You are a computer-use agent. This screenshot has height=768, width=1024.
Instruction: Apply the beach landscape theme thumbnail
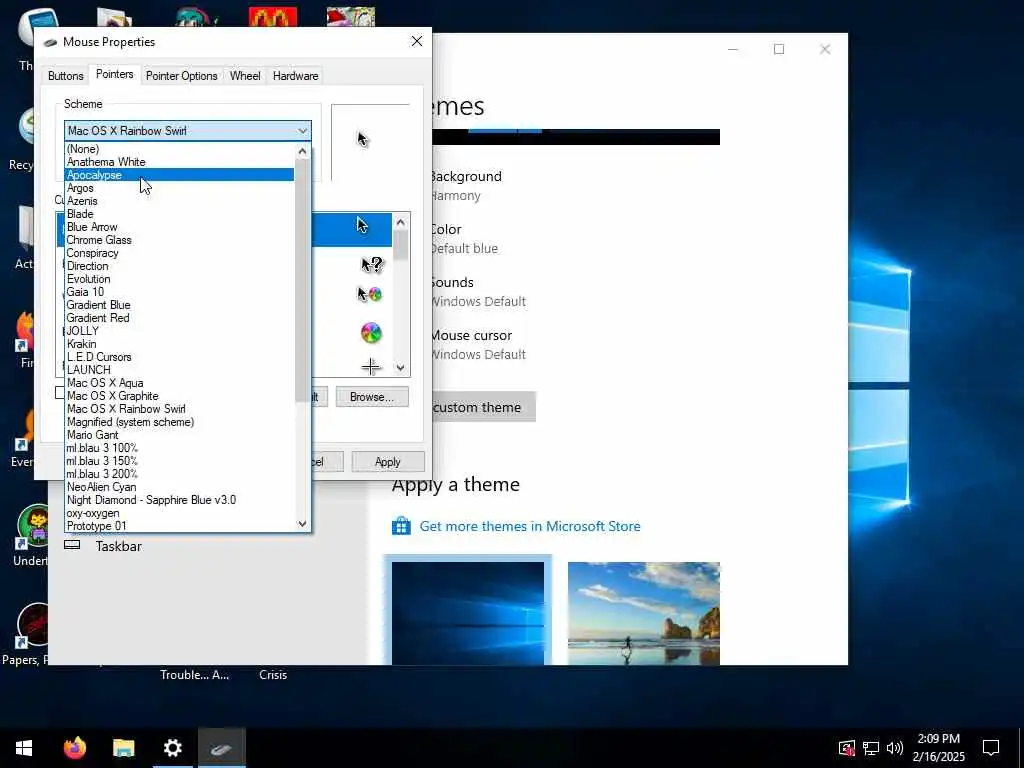tap(644, 613)
